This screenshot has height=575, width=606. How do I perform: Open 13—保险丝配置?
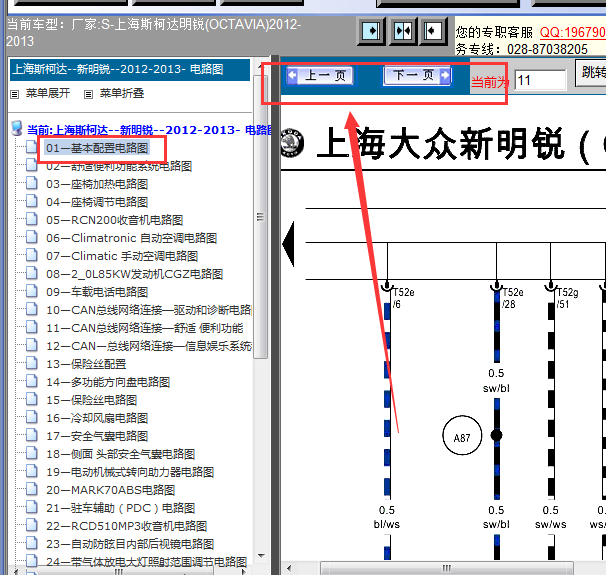point(86,364)
